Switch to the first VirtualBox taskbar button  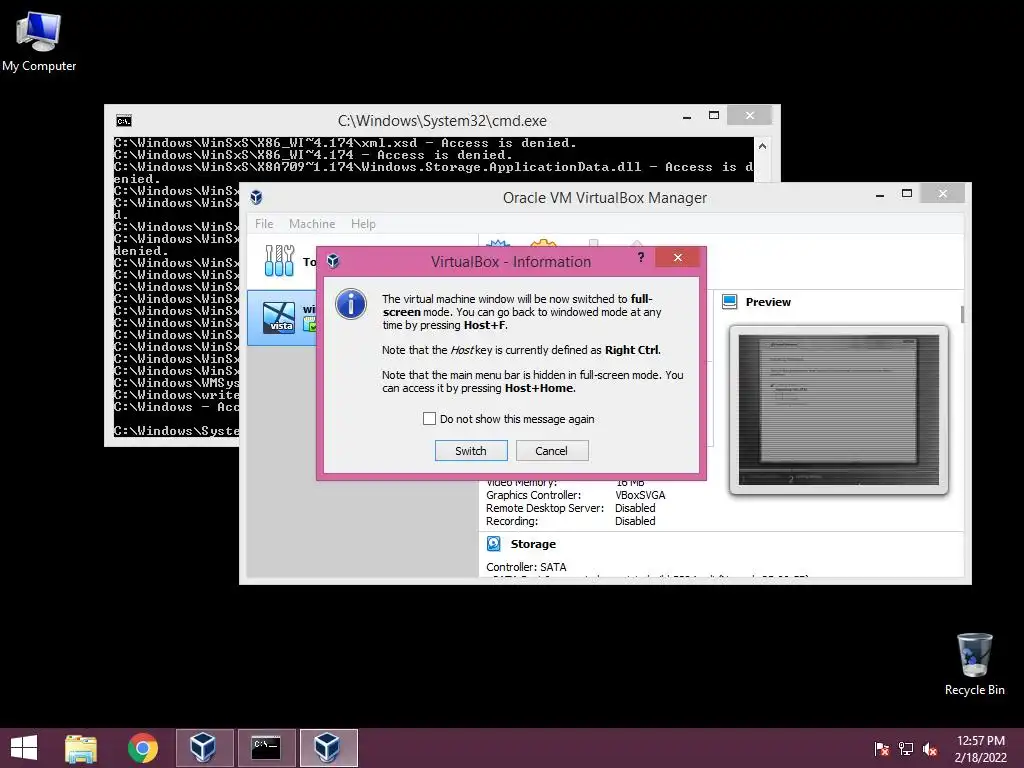[x=204, y=748]
